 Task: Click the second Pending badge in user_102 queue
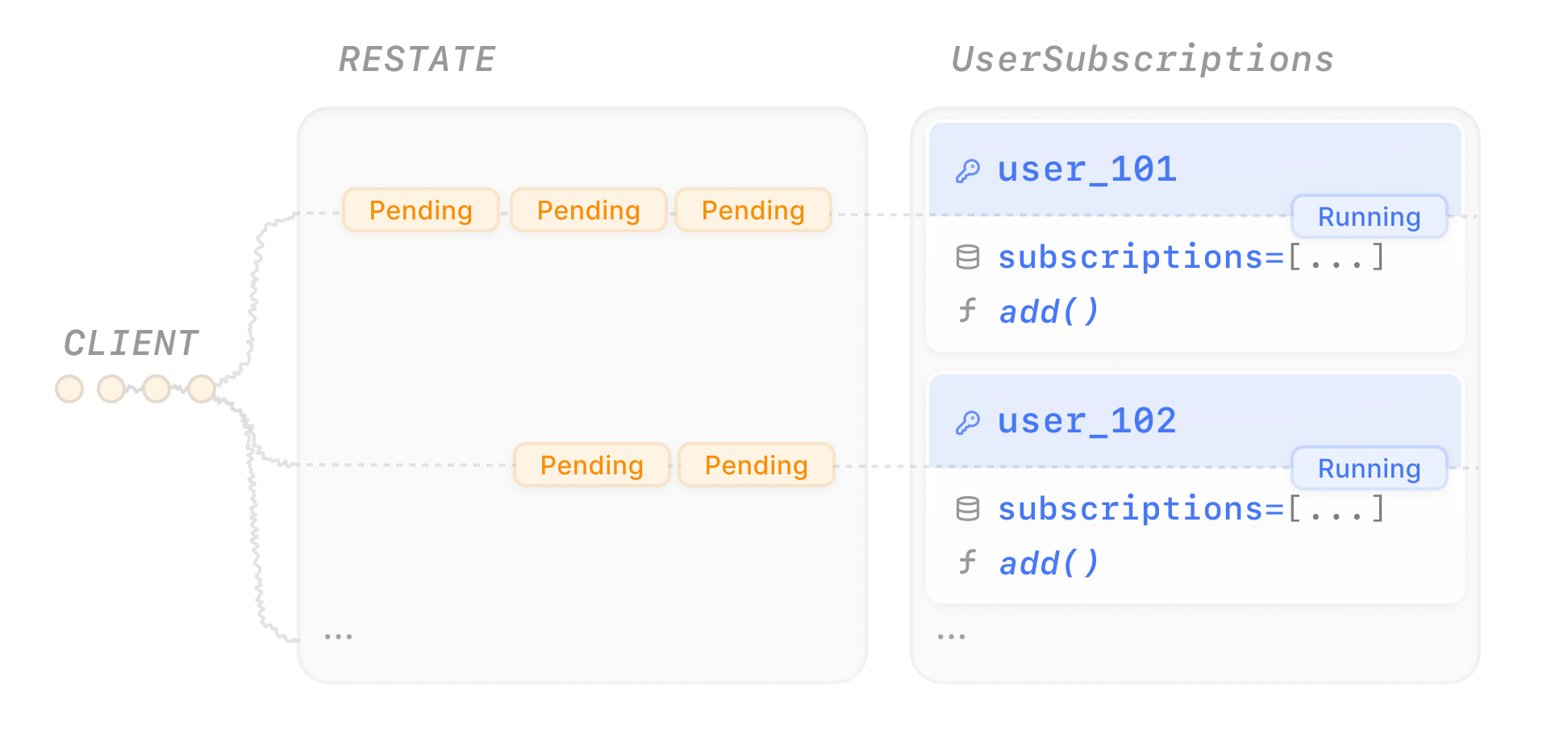(x=757, y=465)
